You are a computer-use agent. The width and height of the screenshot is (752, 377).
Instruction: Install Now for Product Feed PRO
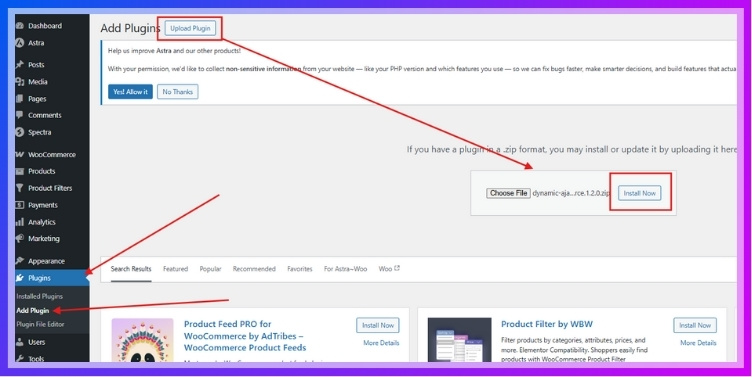click(378, 325)
